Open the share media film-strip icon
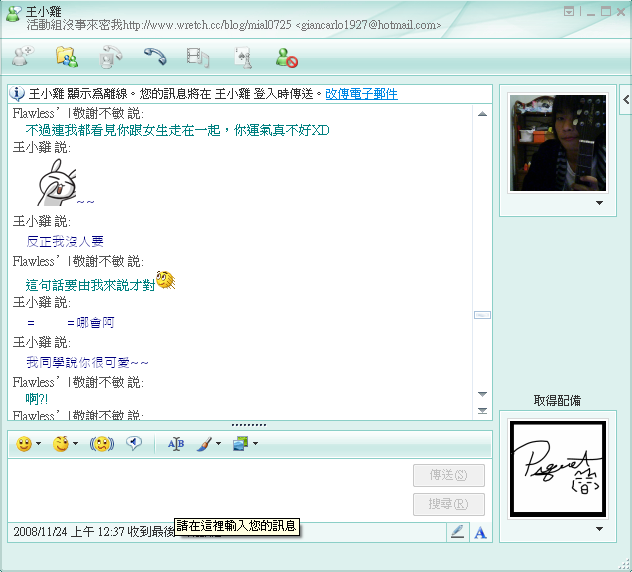The image size is (632, 572). 198,57
